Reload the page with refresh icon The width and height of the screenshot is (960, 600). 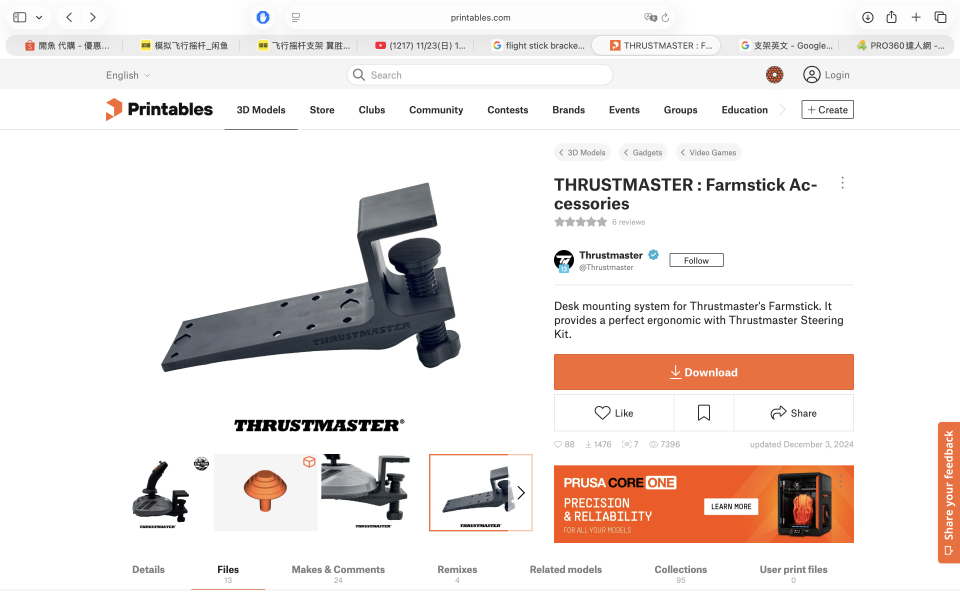tap(666, 18)
